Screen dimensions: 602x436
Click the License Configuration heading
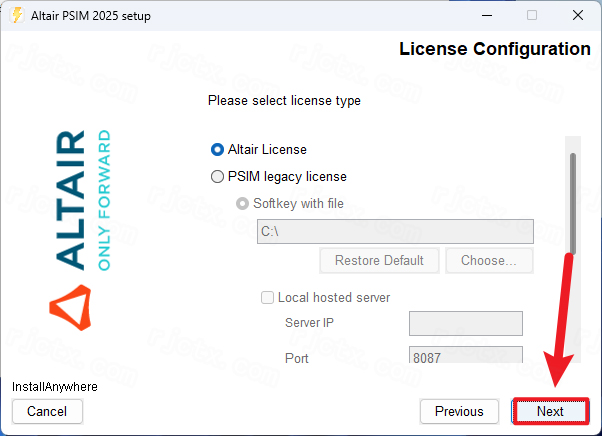pos(494,49)
